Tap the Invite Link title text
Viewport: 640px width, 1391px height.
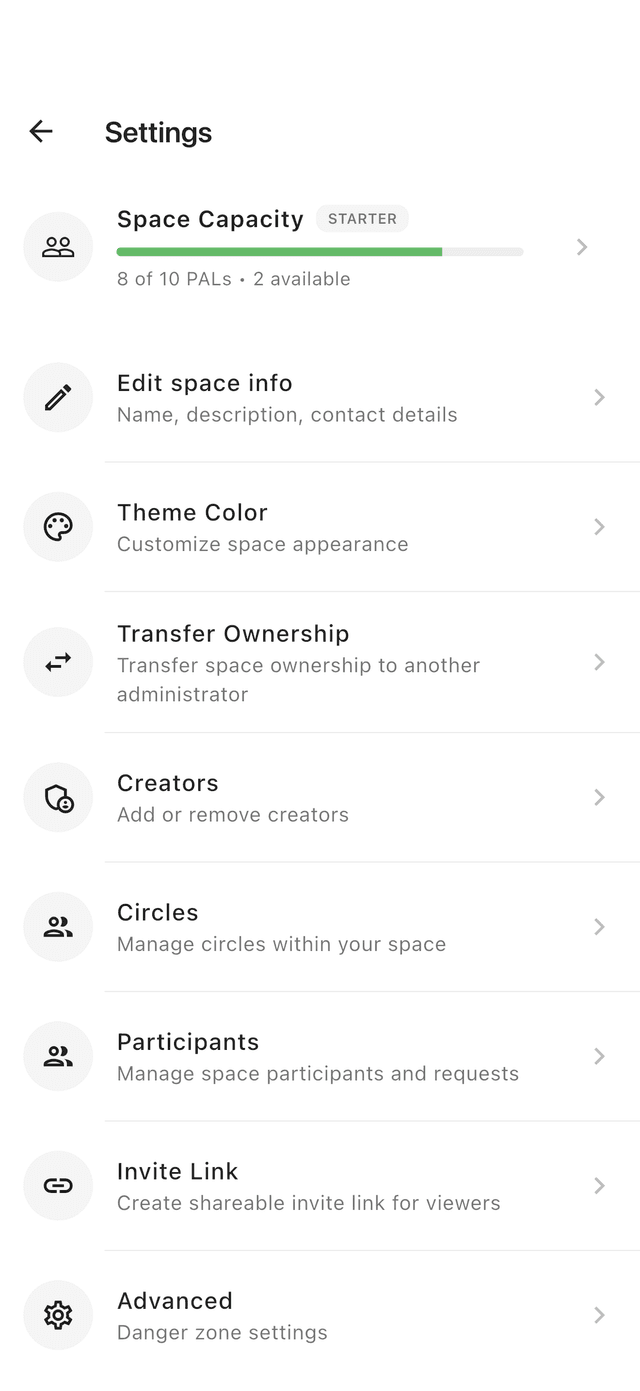click(178, 1171)
